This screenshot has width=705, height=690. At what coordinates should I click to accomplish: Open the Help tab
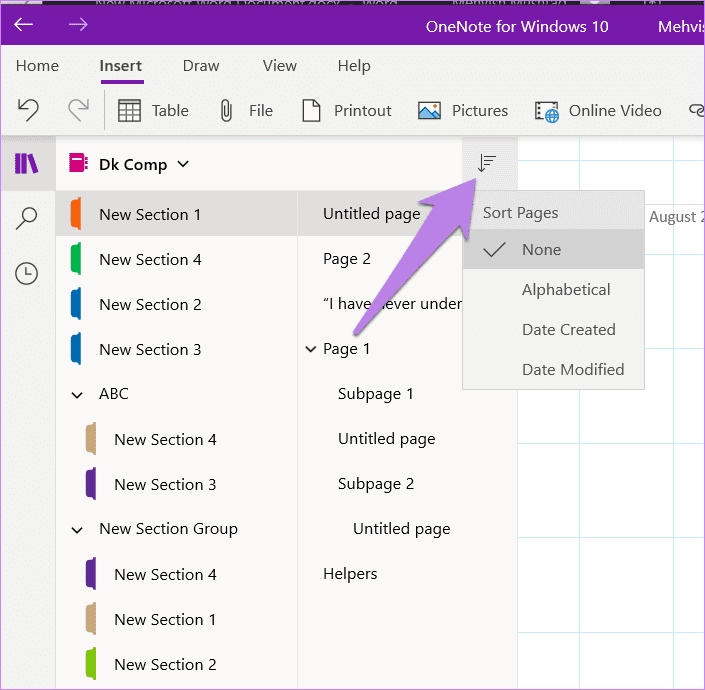pyautogui.click(x=354, y=66)
